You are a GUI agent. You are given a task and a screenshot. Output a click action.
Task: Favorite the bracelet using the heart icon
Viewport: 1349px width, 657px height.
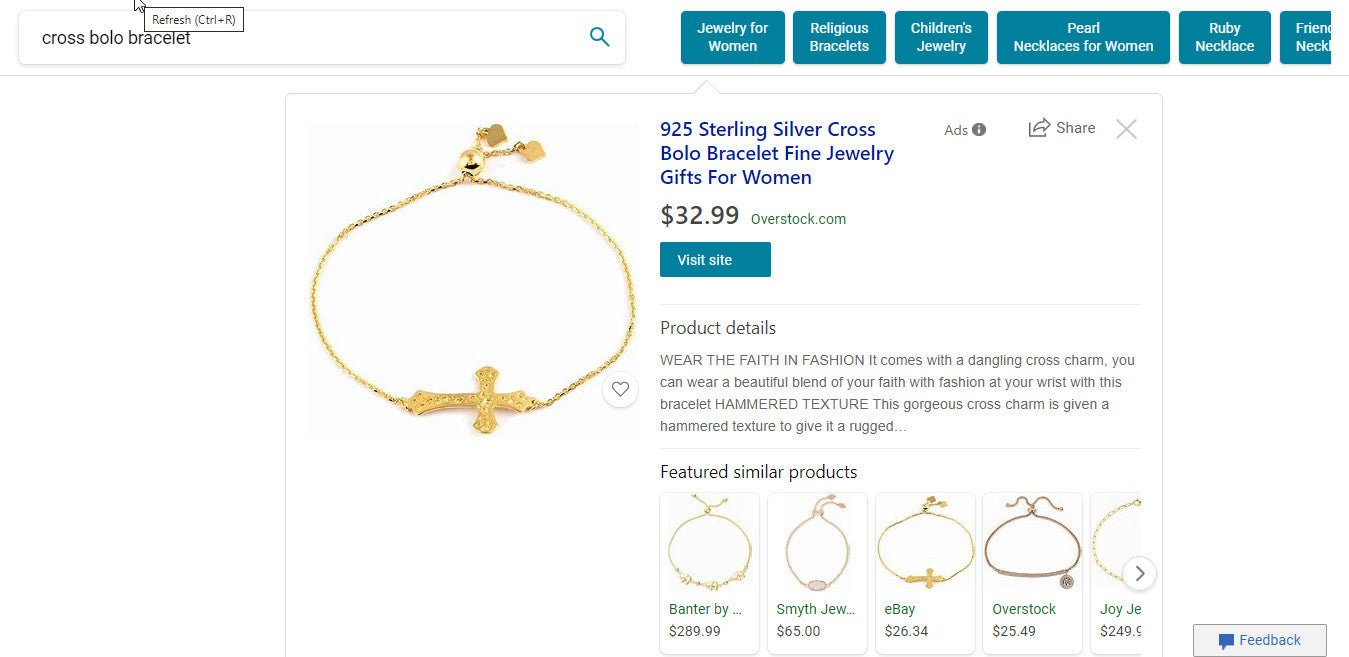620,389
